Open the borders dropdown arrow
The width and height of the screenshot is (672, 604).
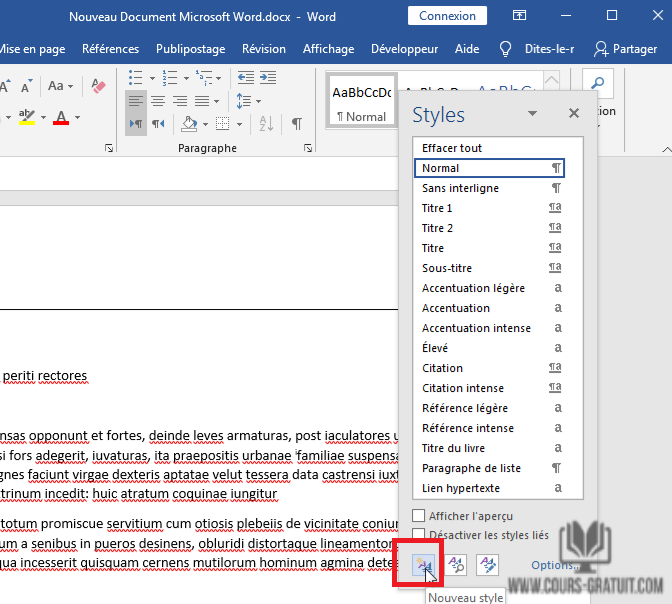[240, 124]
